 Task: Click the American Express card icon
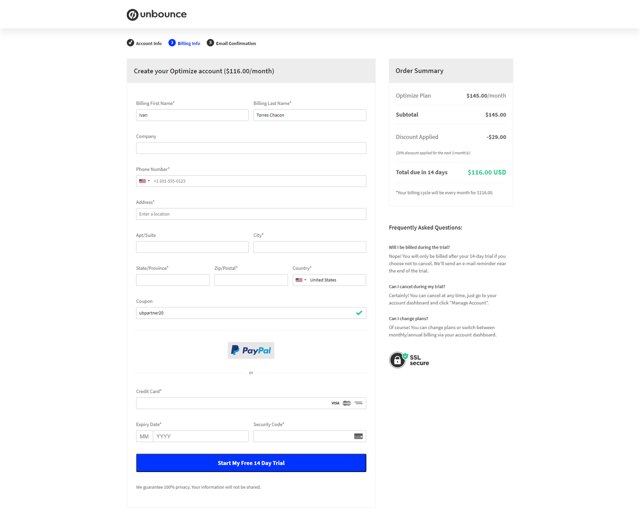click(x=358, y=403)
